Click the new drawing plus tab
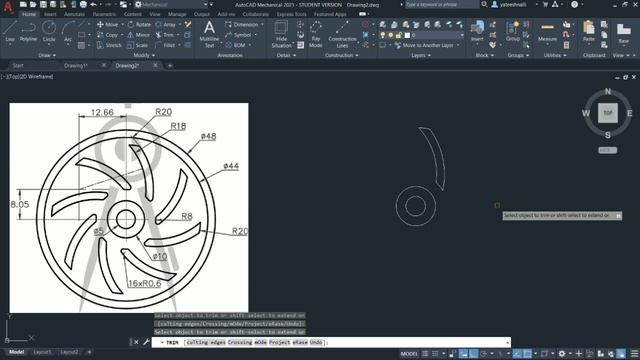The height and width of the screenshot is (360, 640). [170, 65]
